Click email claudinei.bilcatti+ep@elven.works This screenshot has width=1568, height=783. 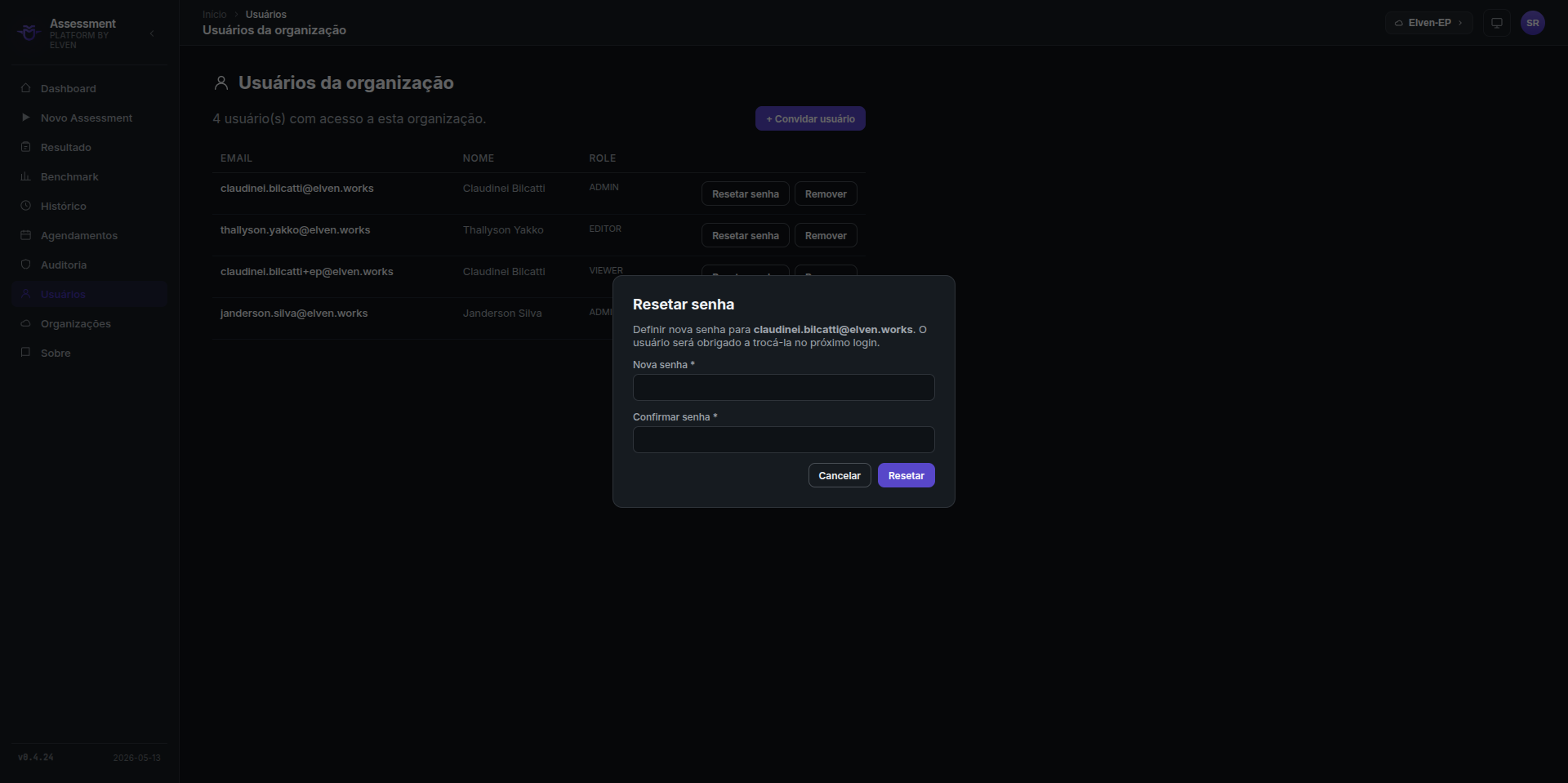click(x=307, y=271)
